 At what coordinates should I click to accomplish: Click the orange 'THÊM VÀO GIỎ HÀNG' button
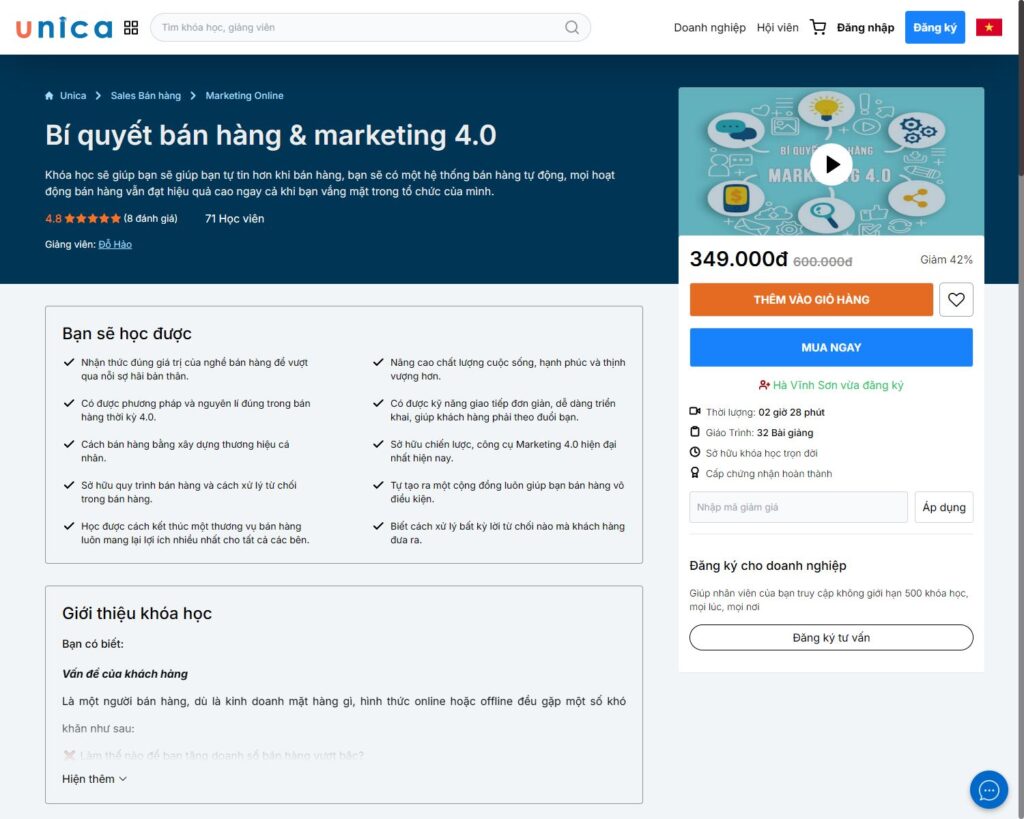810,299
